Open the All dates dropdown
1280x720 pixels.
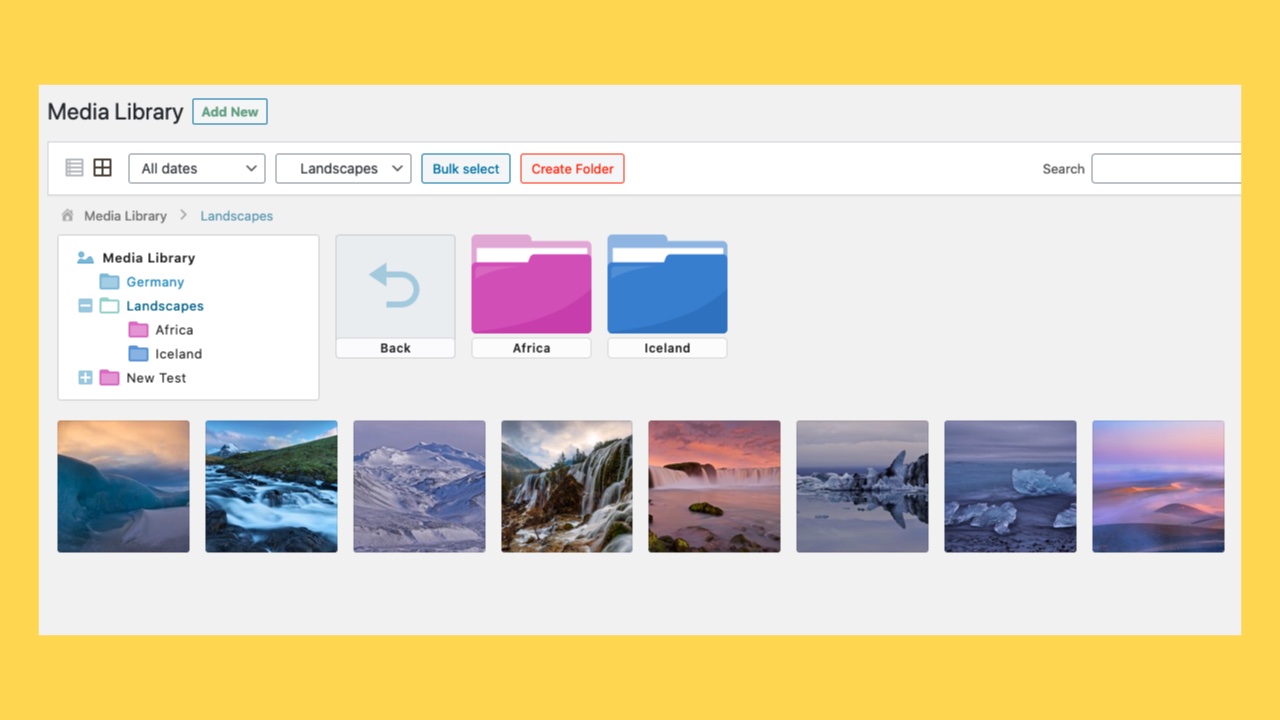[x=197, y=168]
